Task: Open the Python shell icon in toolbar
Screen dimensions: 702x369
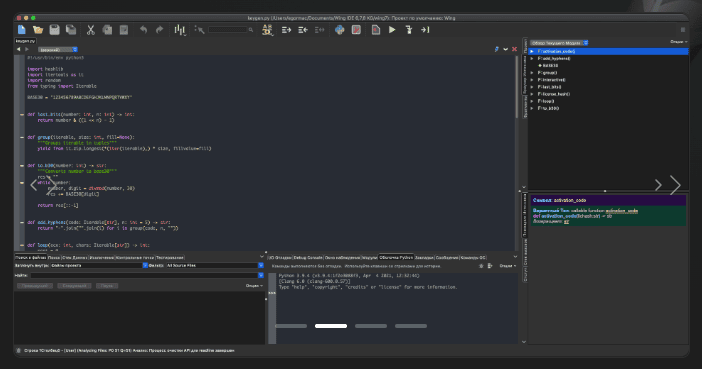Action: point(339,30)
